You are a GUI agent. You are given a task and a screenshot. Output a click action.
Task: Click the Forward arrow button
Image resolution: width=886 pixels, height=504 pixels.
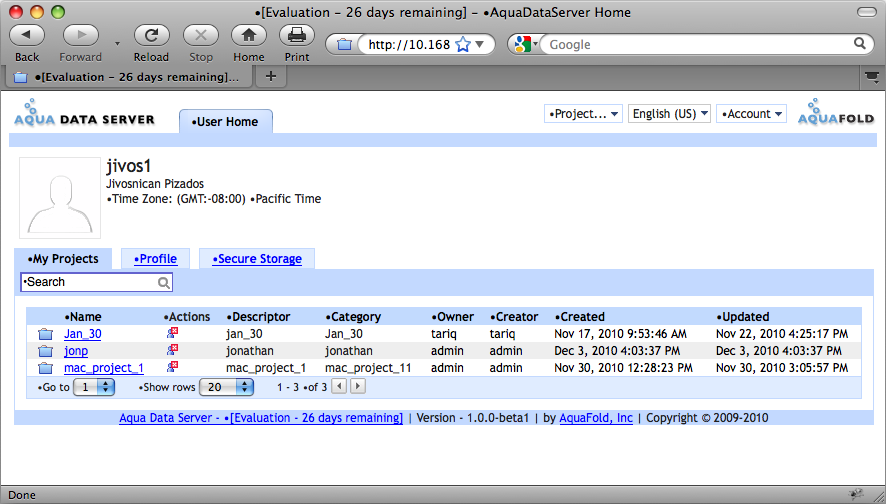[80, 35]
